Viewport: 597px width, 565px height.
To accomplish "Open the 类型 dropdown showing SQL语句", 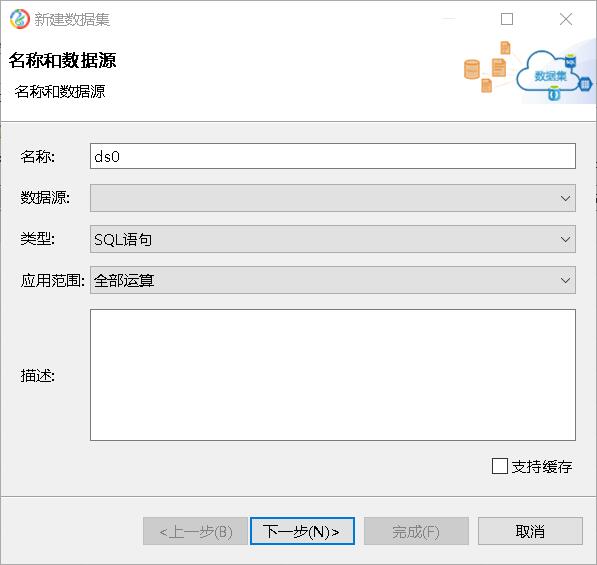I will [333, 239].
